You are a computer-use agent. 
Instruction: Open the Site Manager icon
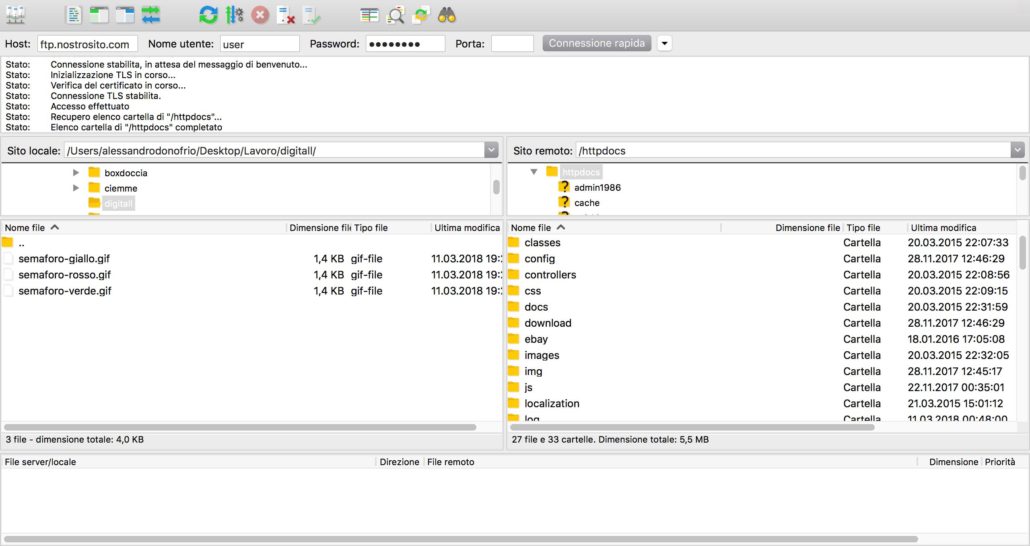click(x=14, y=14)
